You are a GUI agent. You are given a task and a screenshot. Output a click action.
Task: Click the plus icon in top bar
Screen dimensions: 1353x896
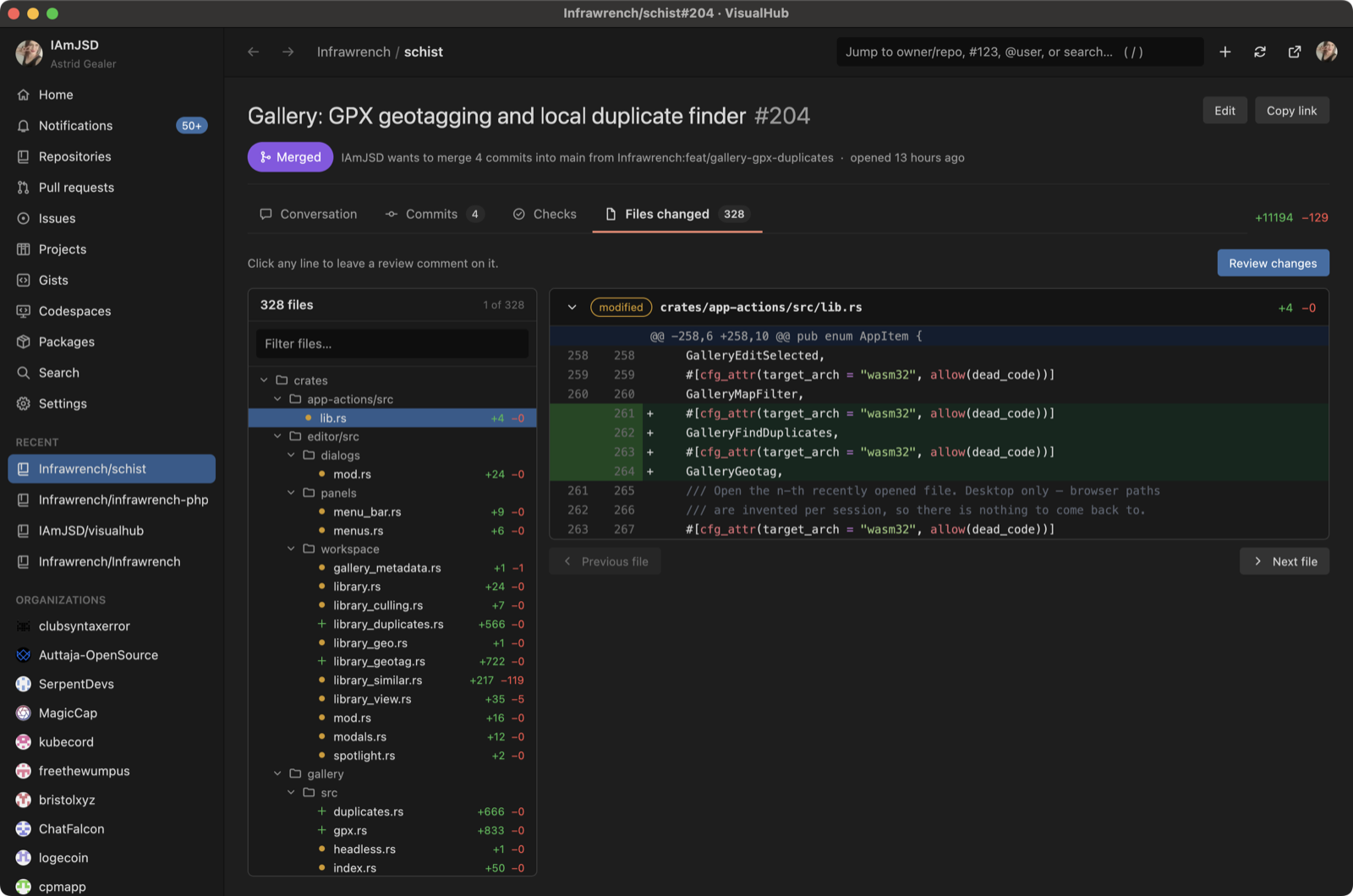[x=1224, y=52]
